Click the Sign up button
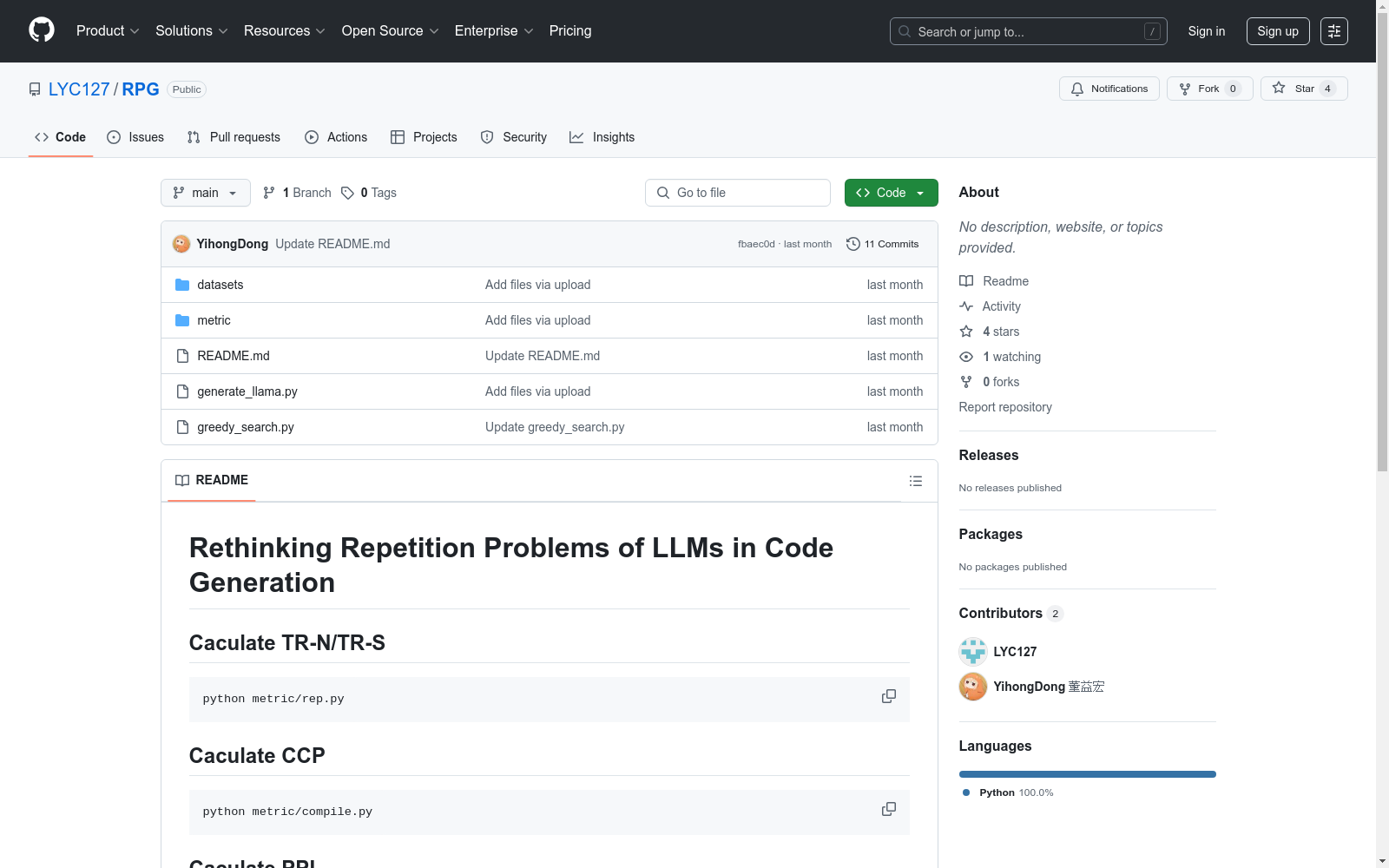This screenshot has height=868, width=1389. pos(1278,31)
